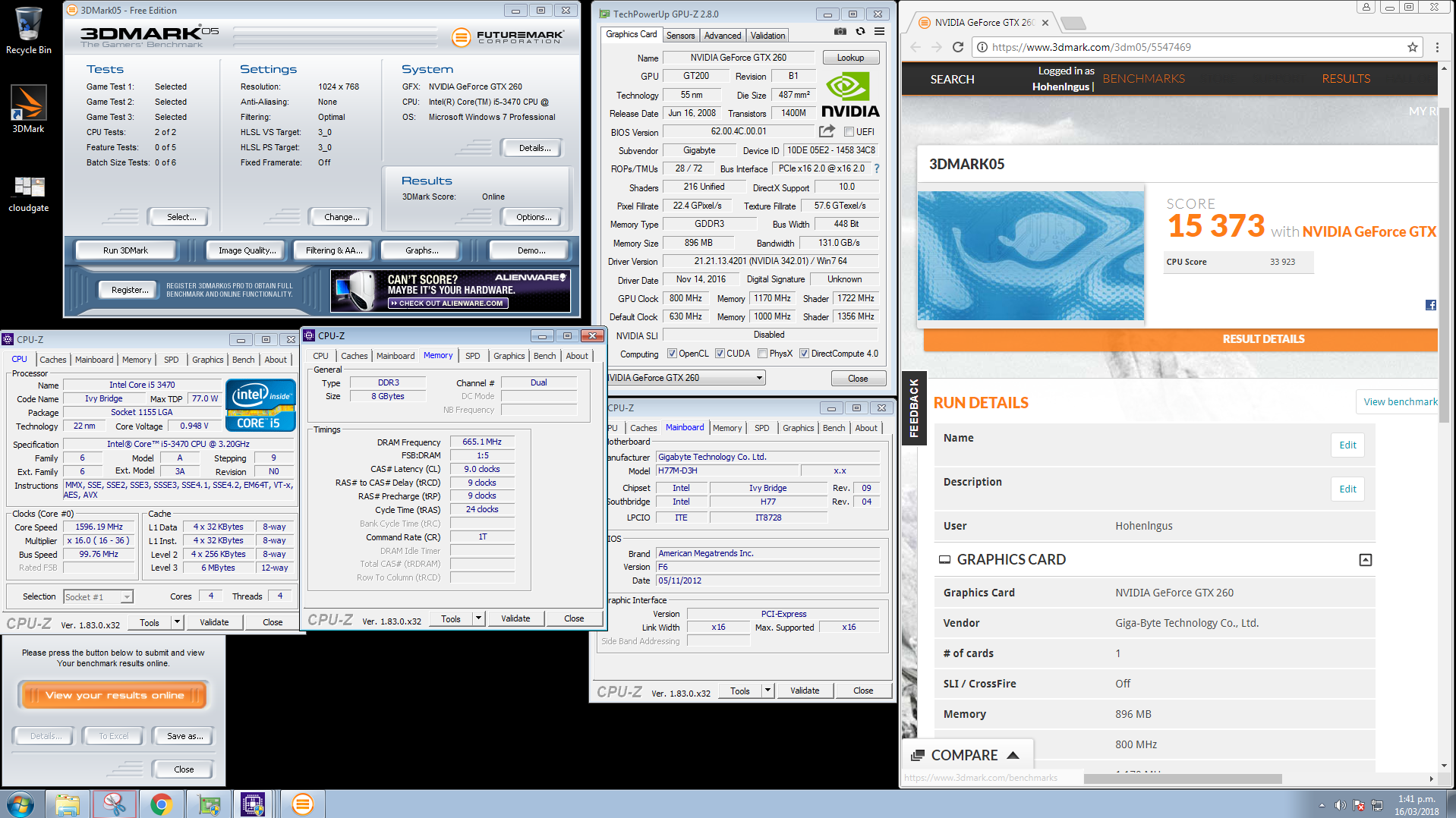Click the site info icon in the address bar

point(982,47)
